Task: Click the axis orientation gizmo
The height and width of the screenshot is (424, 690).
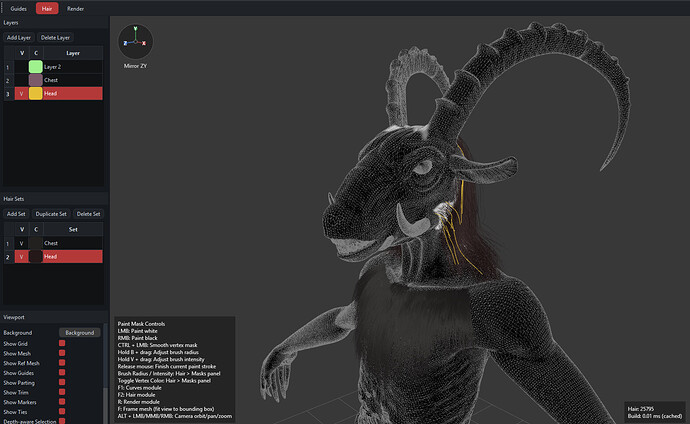Action: (136, 42)
